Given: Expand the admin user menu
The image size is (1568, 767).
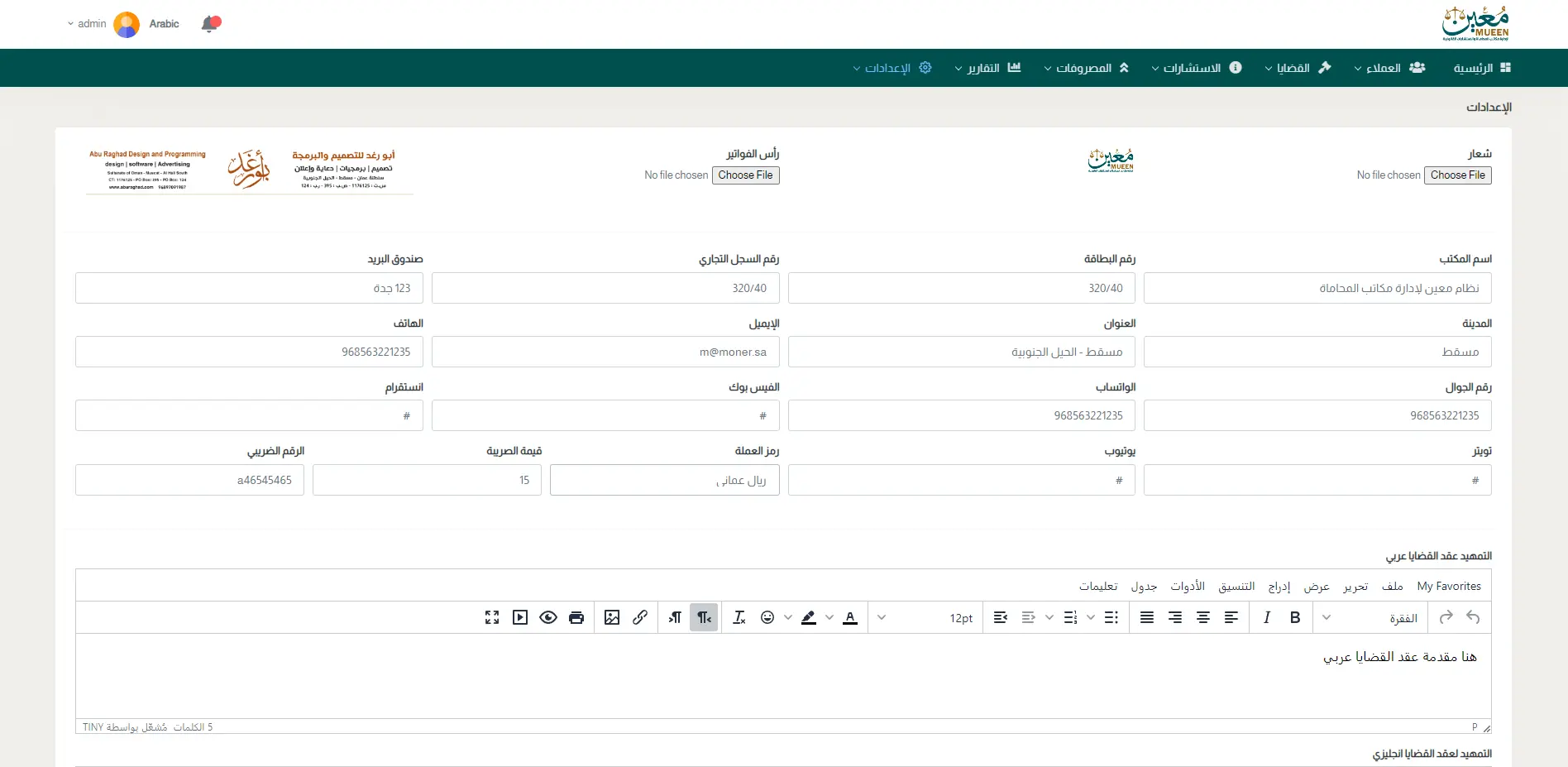Looking at the screenshot, I should pyautogui.click(x=87, y=24).
